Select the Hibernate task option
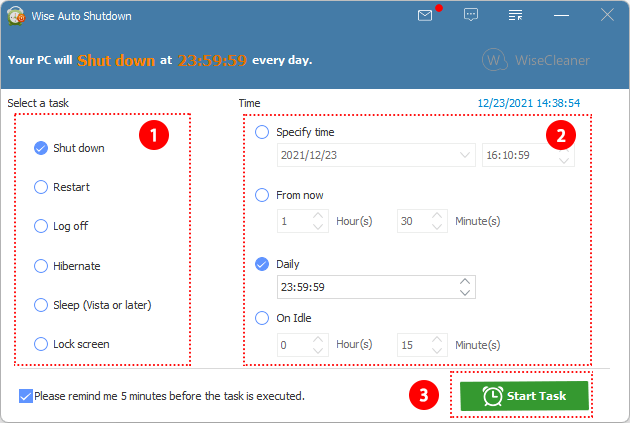Viewport: 630px width, 423px height. tap(41, 266)
